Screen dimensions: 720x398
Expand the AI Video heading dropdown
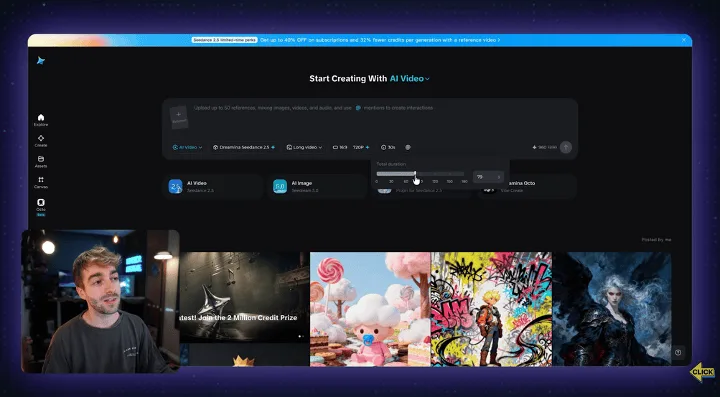[x=410, y=78]
